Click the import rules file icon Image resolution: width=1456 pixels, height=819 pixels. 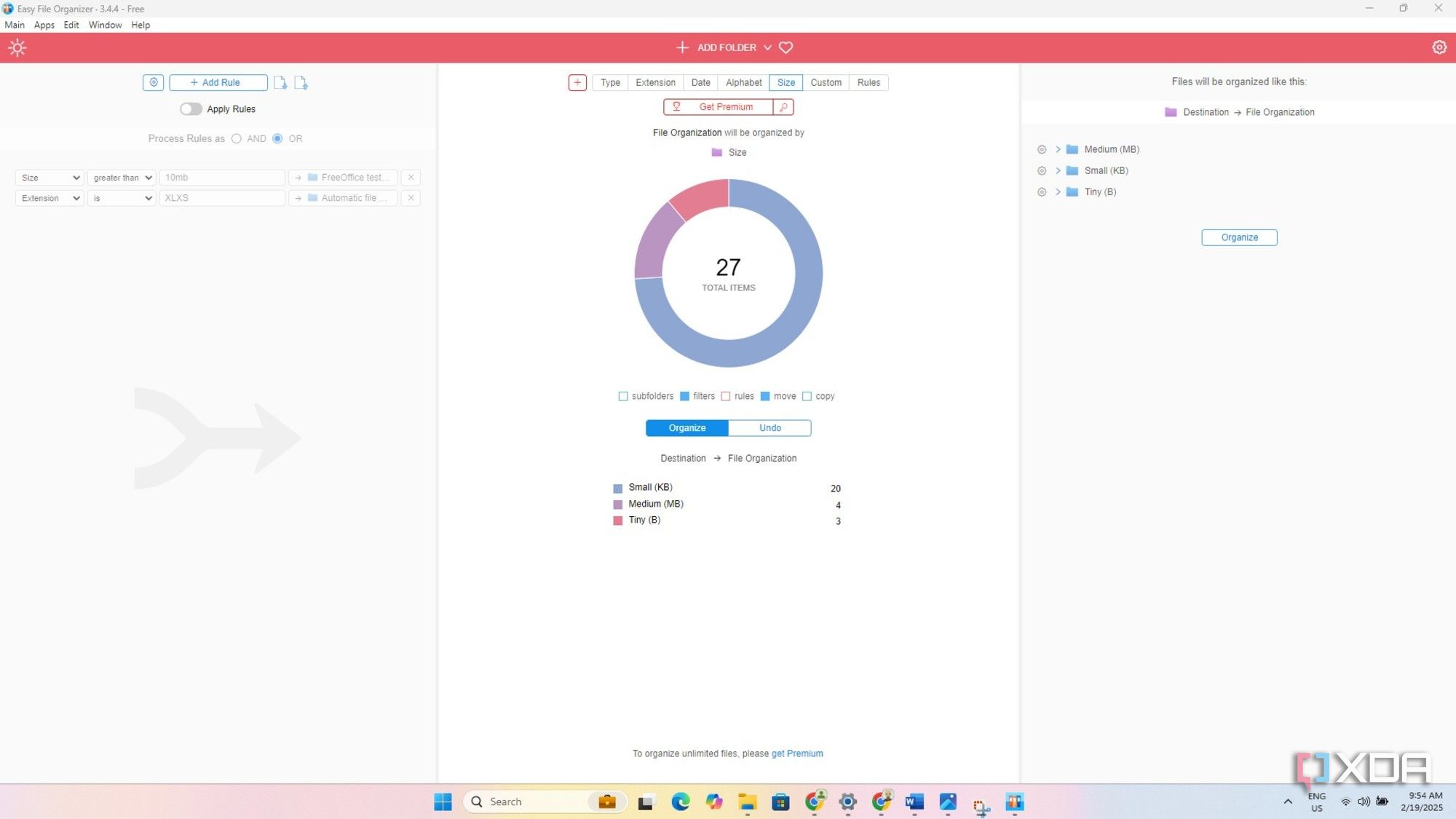pyautogui.click(x=280, y=83)
